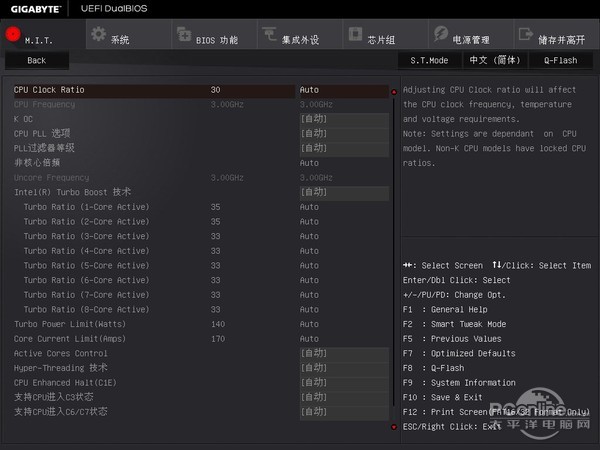Open the M.I.T. tab
The height and width of the screenshot is (450, 600).
[43, 34]
